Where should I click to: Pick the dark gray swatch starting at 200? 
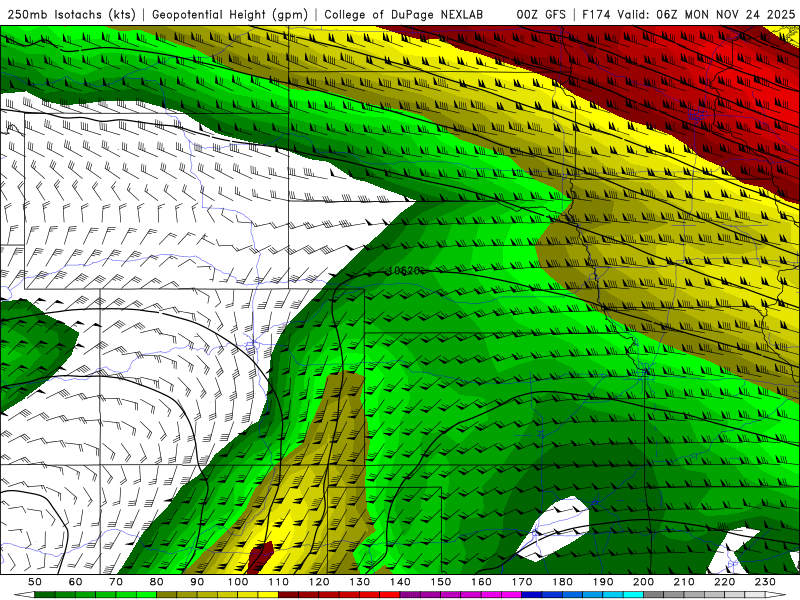[654, 595]
